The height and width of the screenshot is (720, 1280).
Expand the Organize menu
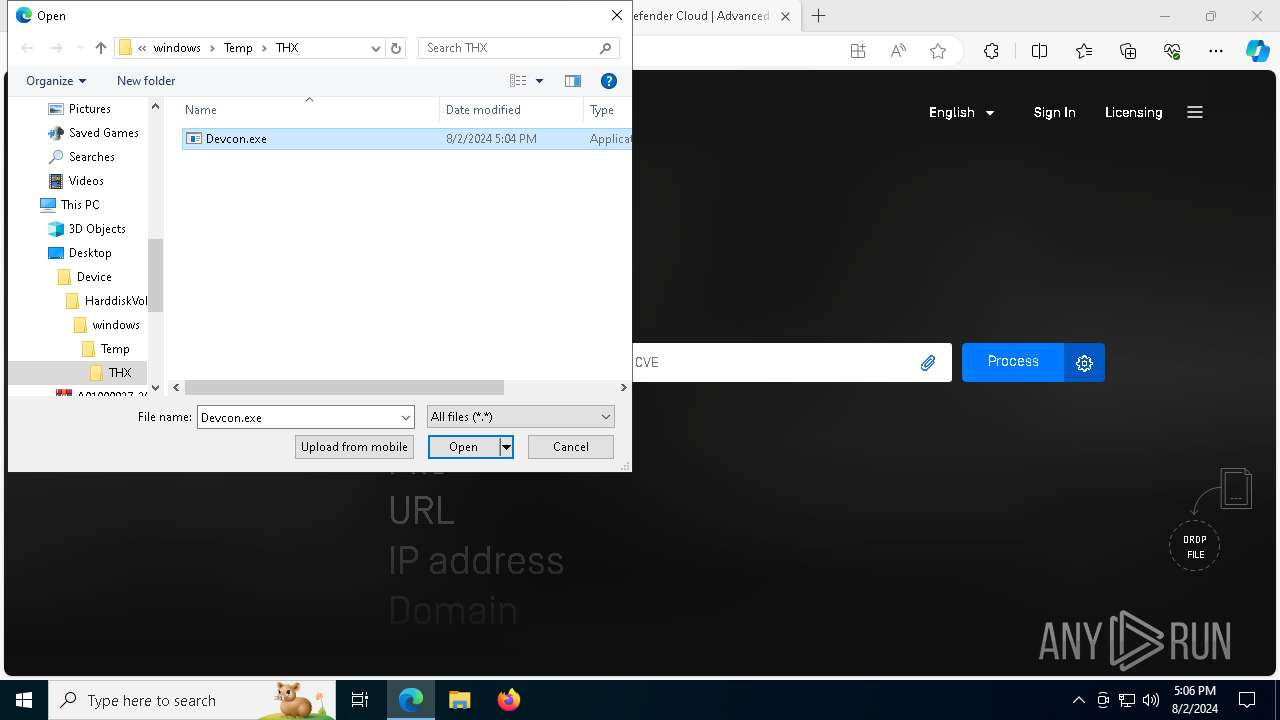coord(56,81)
